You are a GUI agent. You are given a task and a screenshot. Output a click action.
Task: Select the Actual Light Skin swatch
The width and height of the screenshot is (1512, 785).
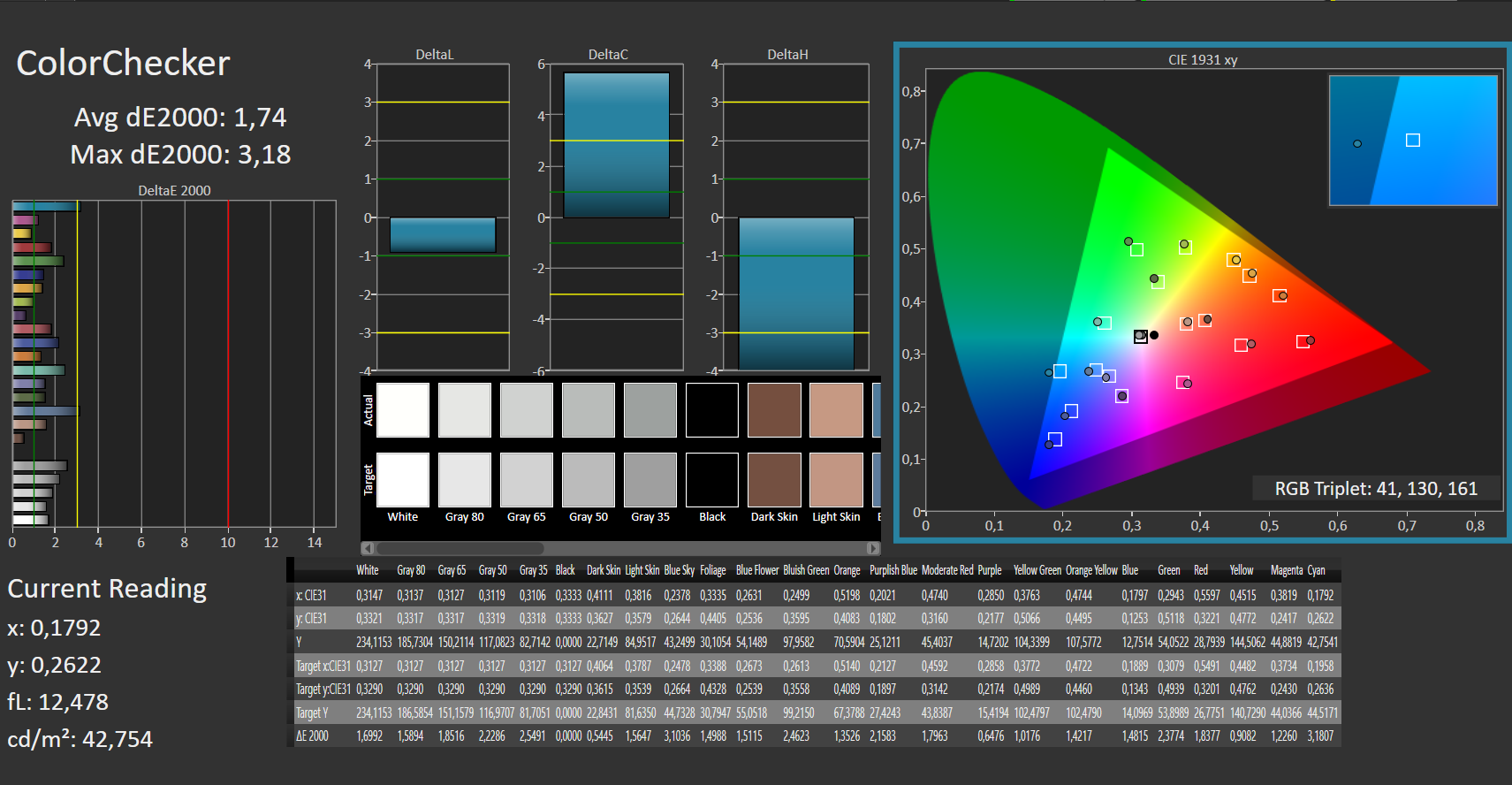point(836,410)
